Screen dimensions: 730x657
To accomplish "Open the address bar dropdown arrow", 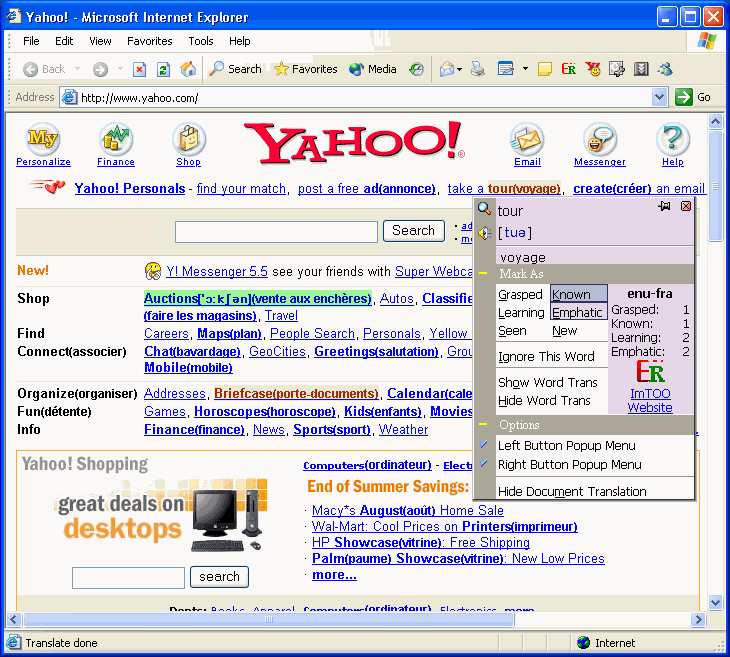I will (x=659, y=97).
